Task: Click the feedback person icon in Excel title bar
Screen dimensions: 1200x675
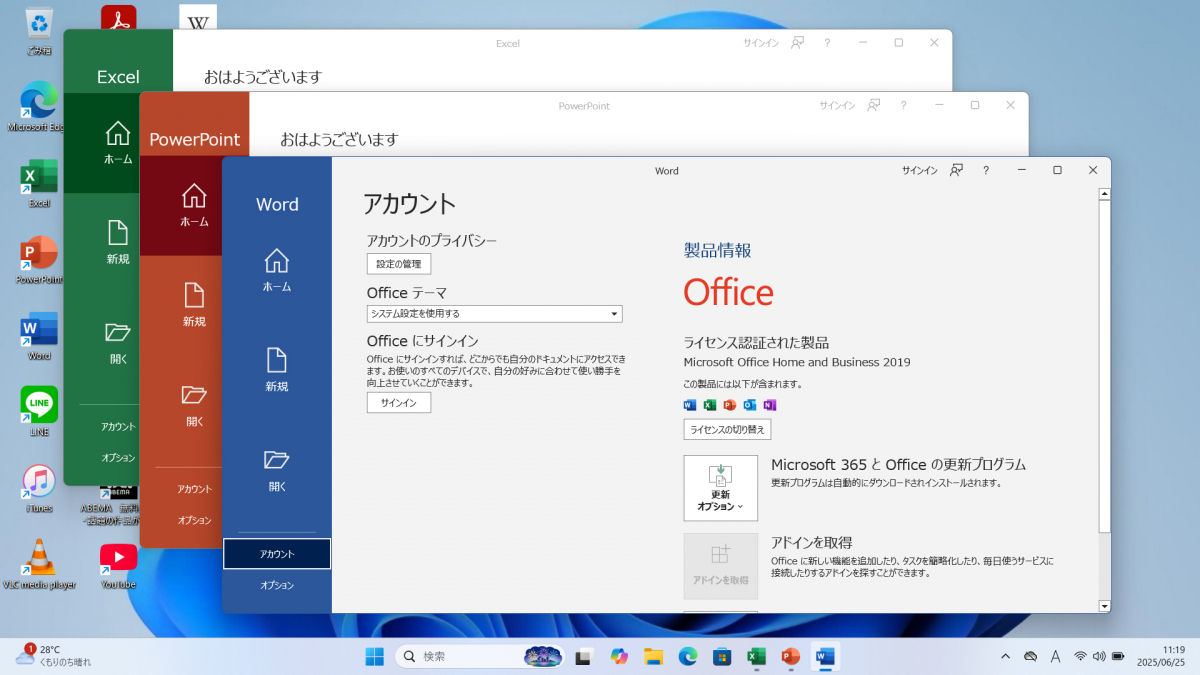Action: point(797,43)
